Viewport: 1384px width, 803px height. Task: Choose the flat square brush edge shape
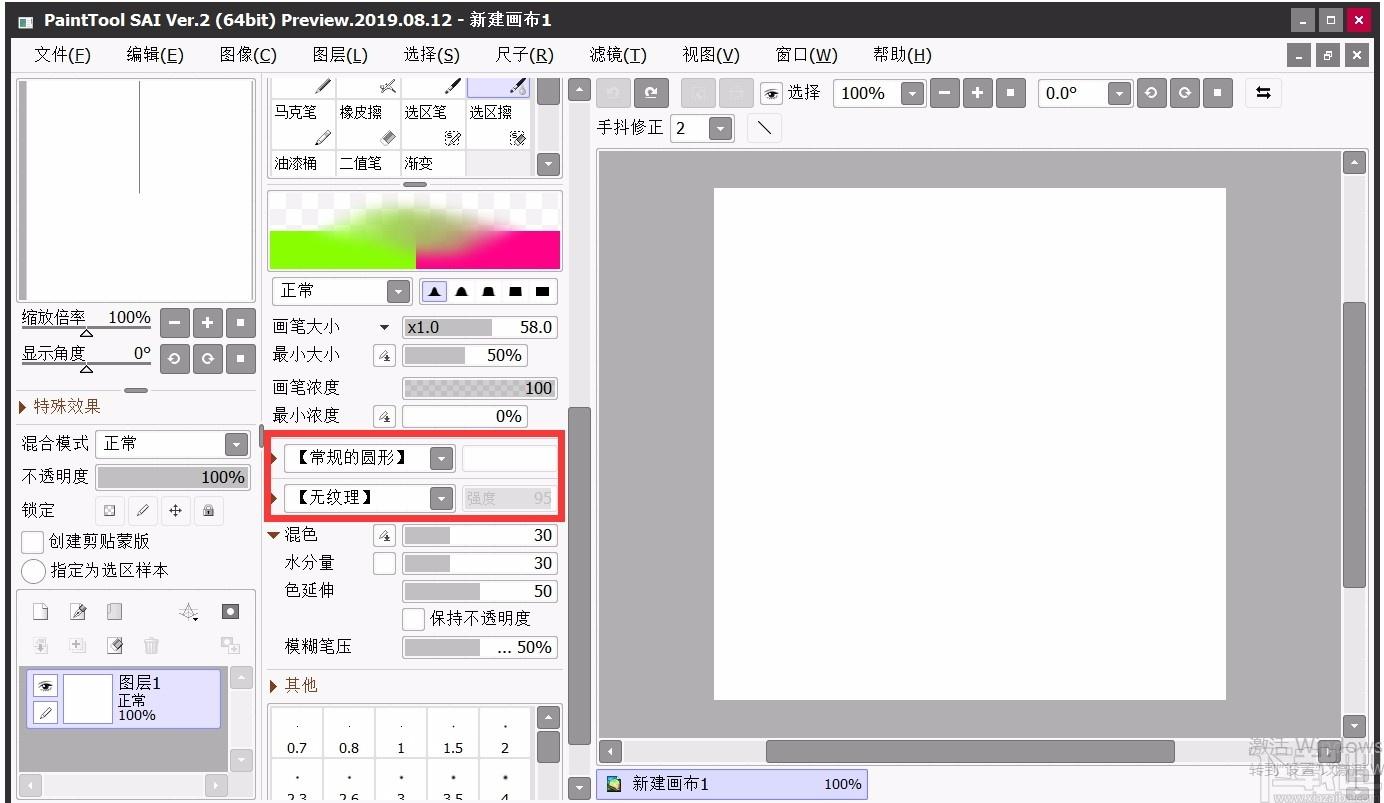point(542,291)
